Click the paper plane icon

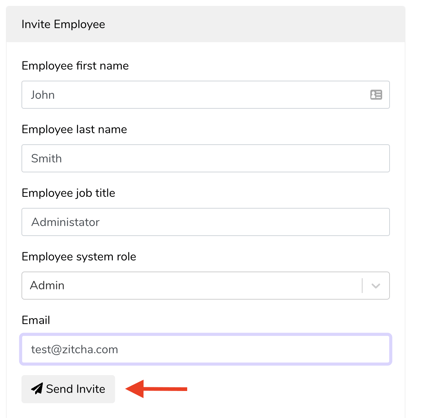tap(37, 388)
